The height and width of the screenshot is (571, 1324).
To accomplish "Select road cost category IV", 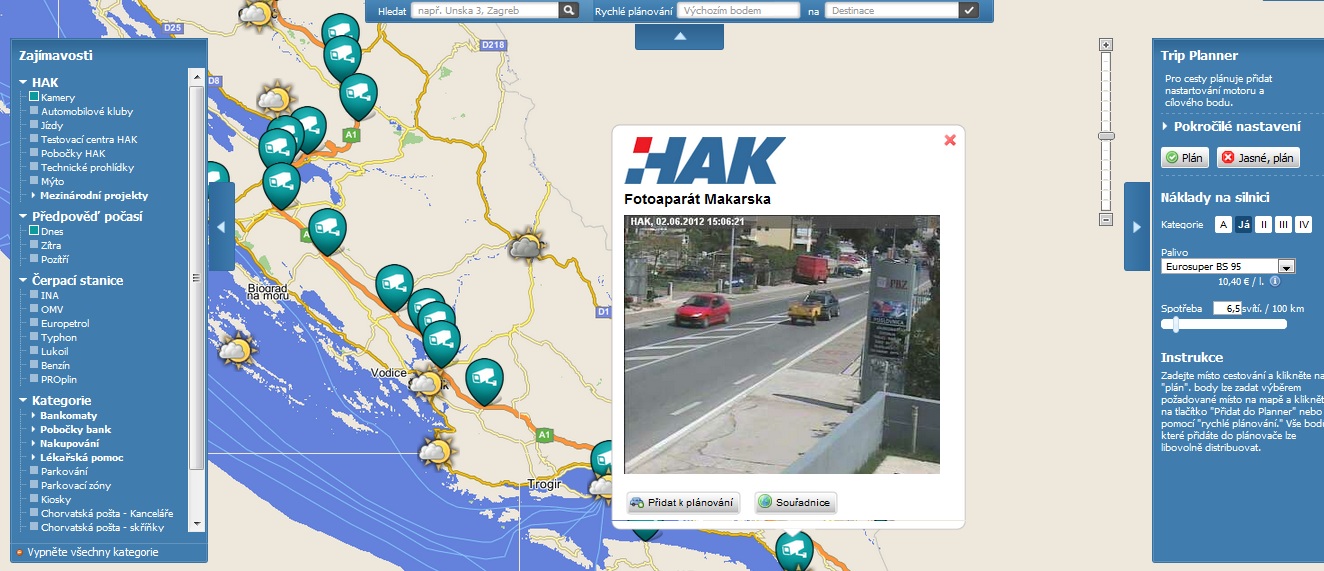I will 1303,225.
